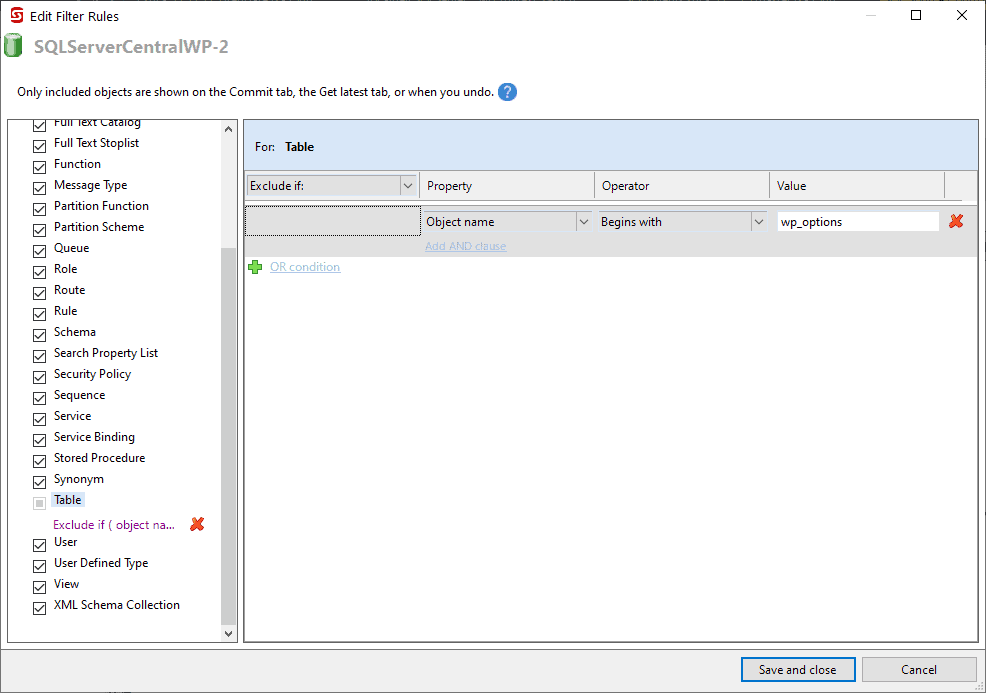Remove Table filter via red X in list
986x693 pixels.
197,524
